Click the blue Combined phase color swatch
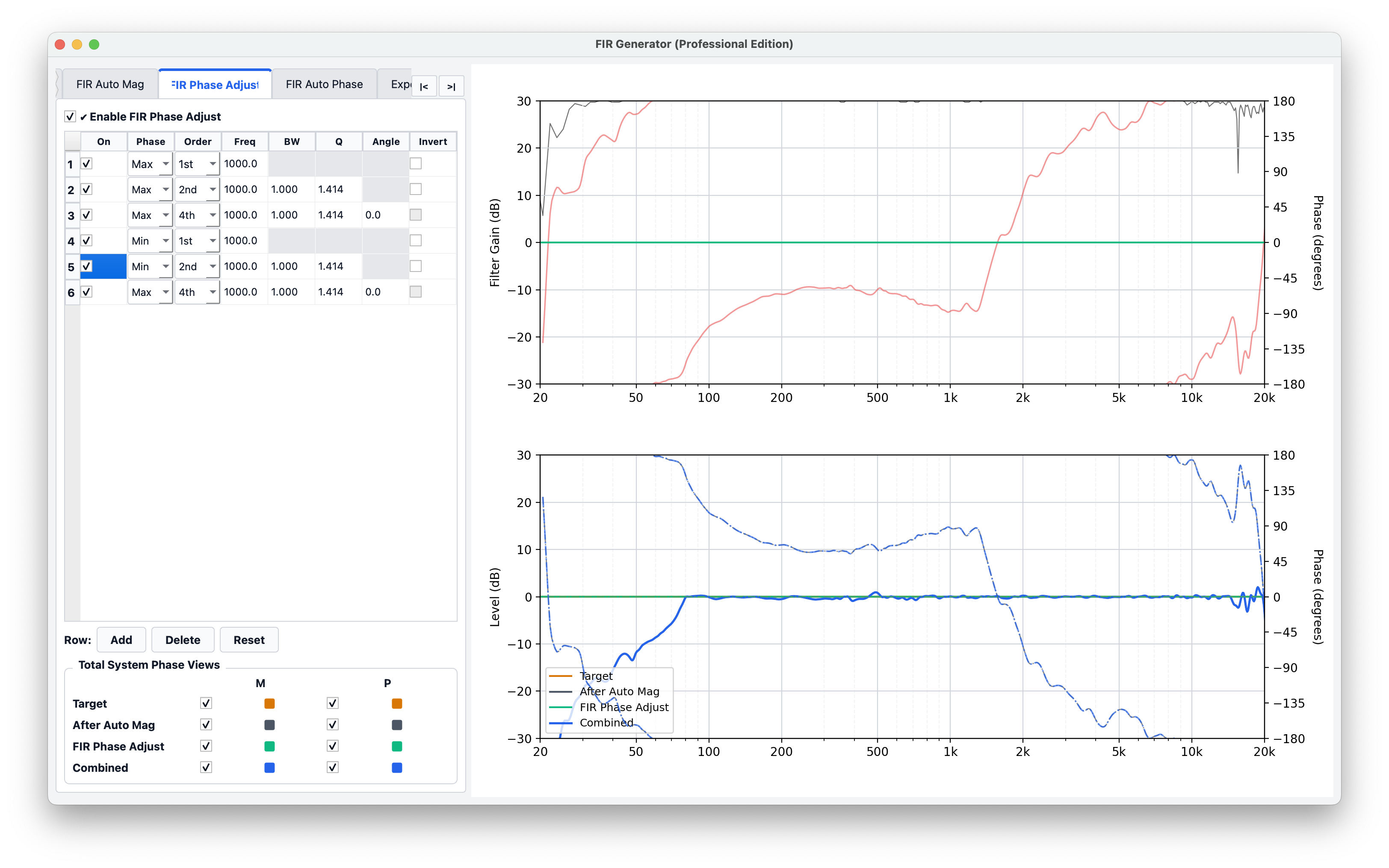The image size is (1389, 868). (x=396, y=768)
